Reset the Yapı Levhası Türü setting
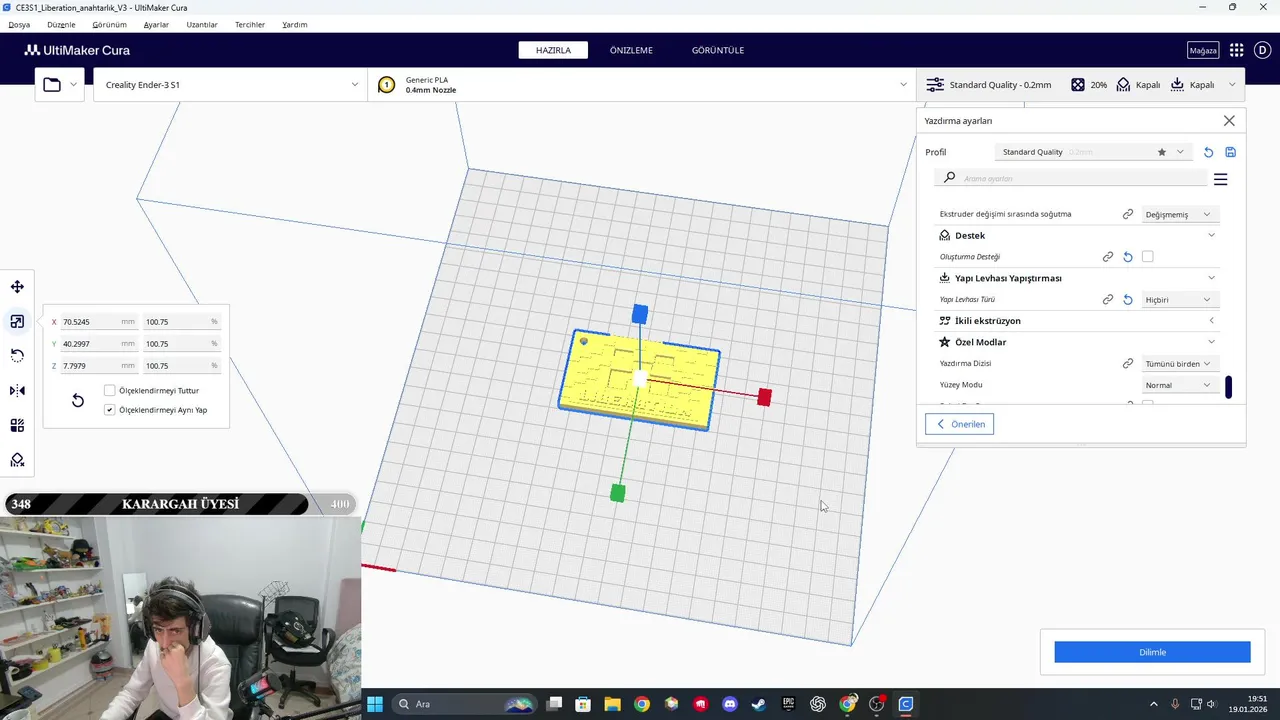This screenshot has height=720, width=1280. 1128,300
